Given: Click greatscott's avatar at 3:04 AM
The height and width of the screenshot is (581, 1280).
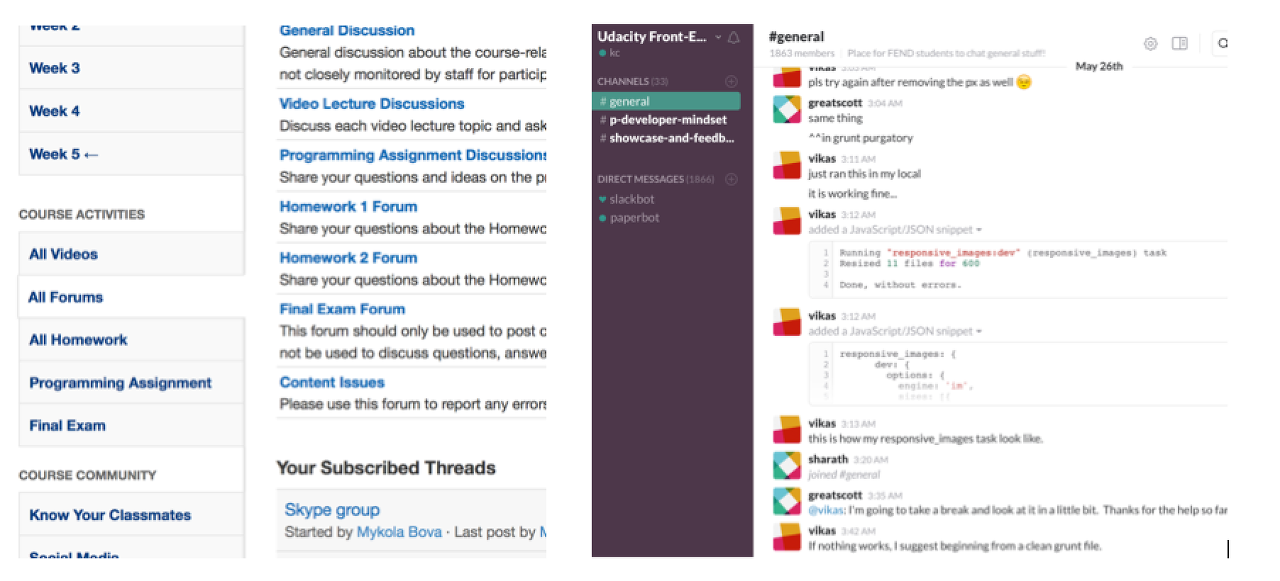Looking at the screenshot, I should [x=788, y=110].
